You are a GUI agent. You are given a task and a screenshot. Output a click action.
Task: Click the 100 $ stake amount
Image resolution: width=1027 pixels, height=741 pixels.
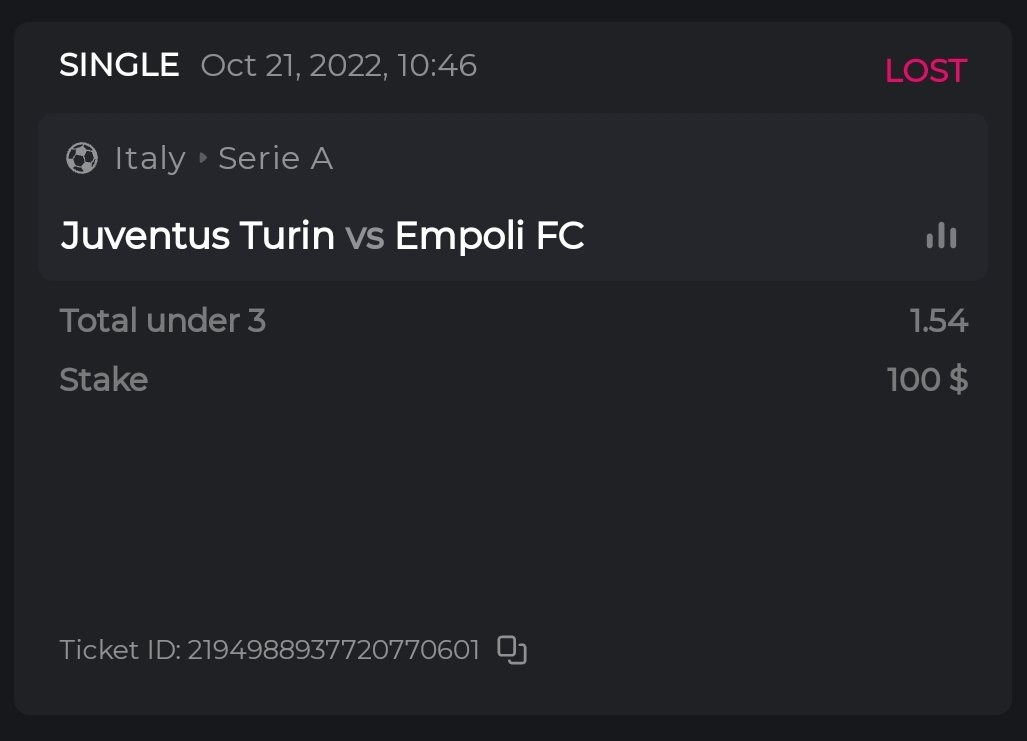(927, 380)
